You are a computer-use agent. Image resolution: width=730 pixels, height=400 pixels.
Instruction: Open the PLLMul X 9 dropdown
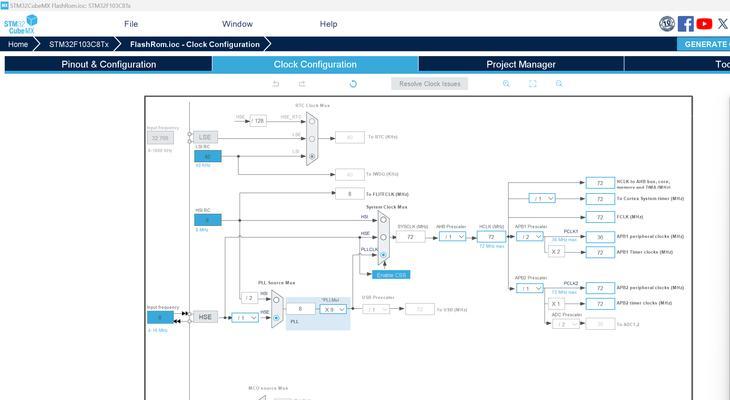click(x=333, y=309)
